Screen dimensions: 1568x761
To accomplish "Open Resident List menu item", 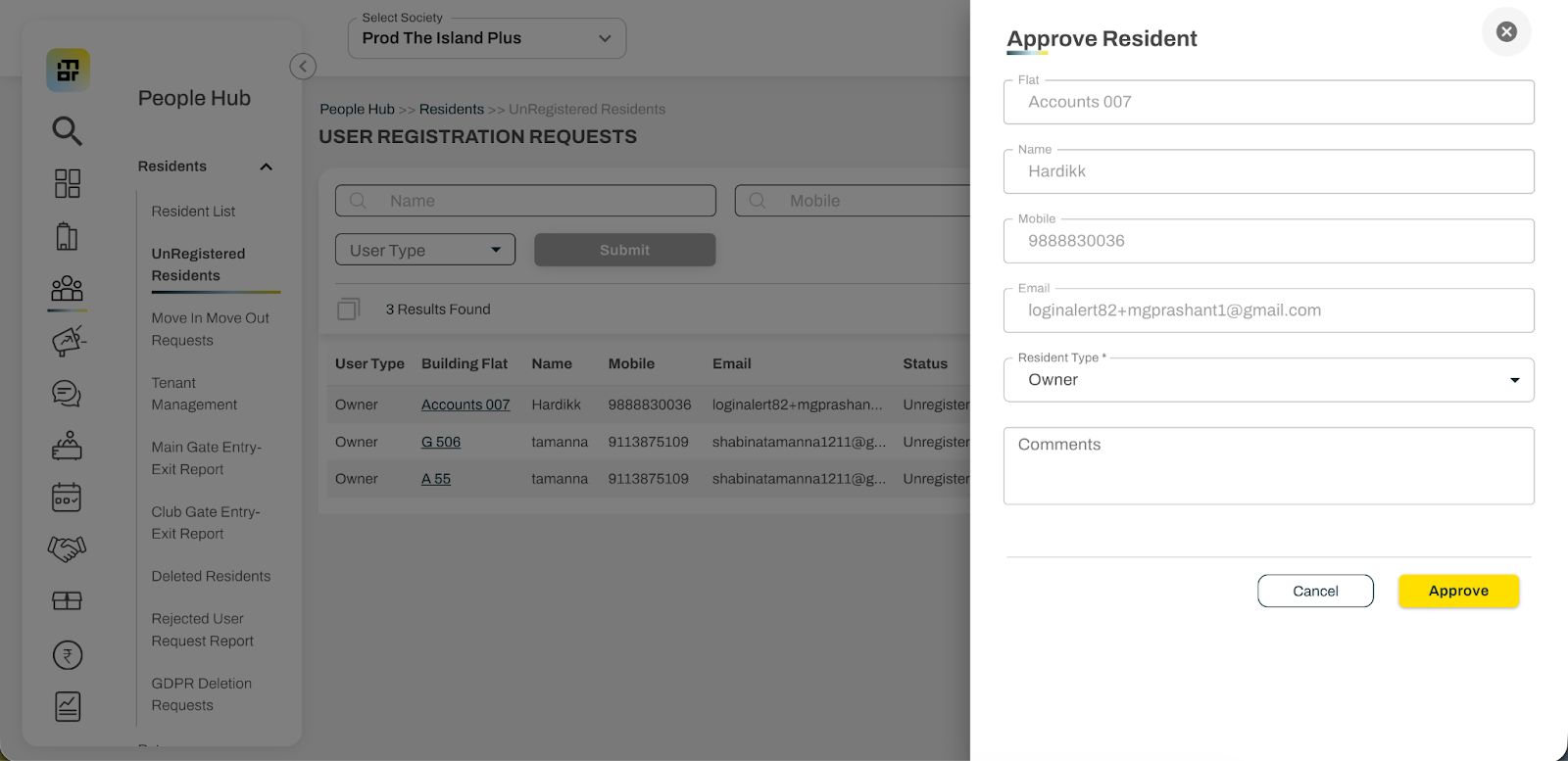I will [x=193, y=212].
